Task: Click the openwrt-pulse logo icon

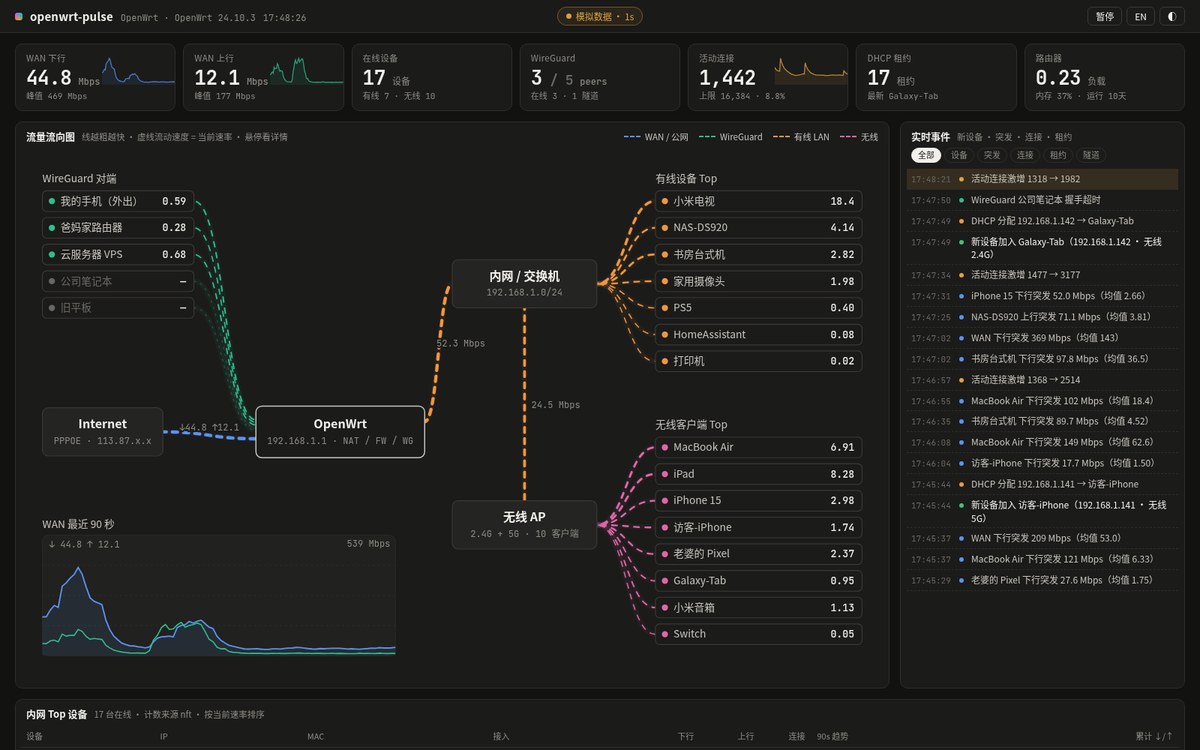Action: (x=19, y=17)
